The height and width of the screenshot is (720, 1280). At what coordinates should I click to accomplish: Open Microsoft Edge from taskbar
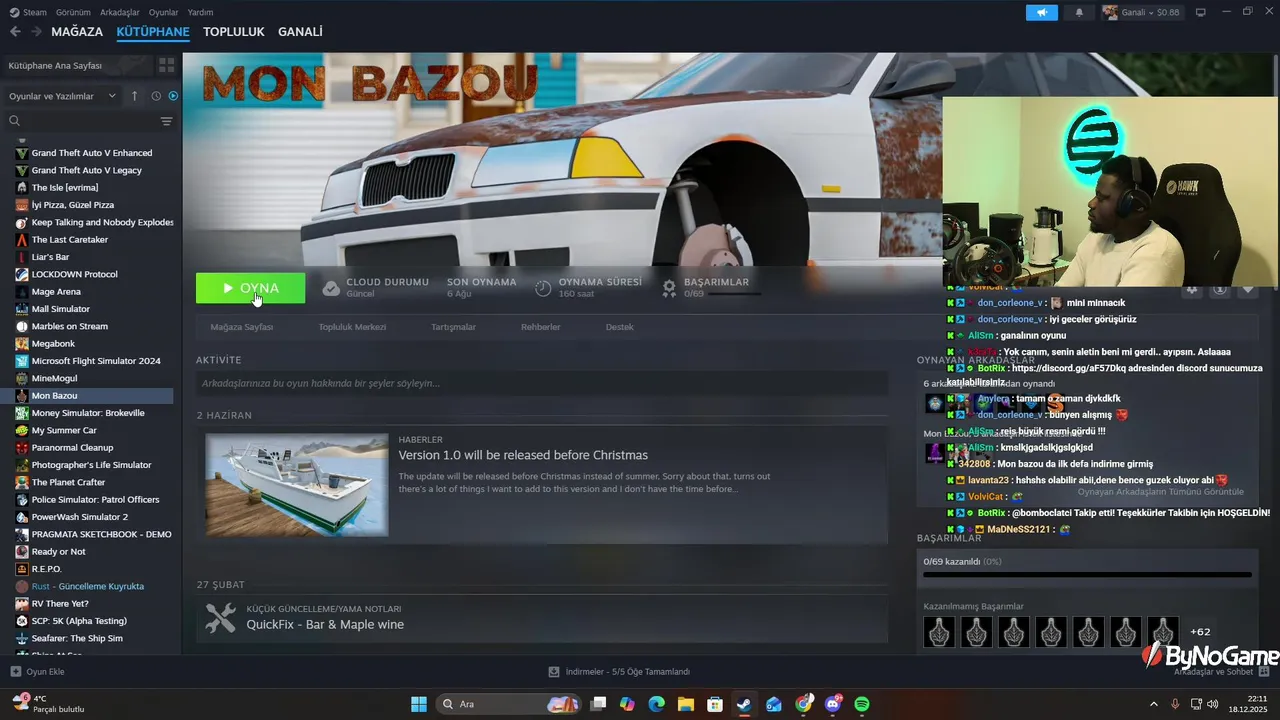[x=656, y=704]
